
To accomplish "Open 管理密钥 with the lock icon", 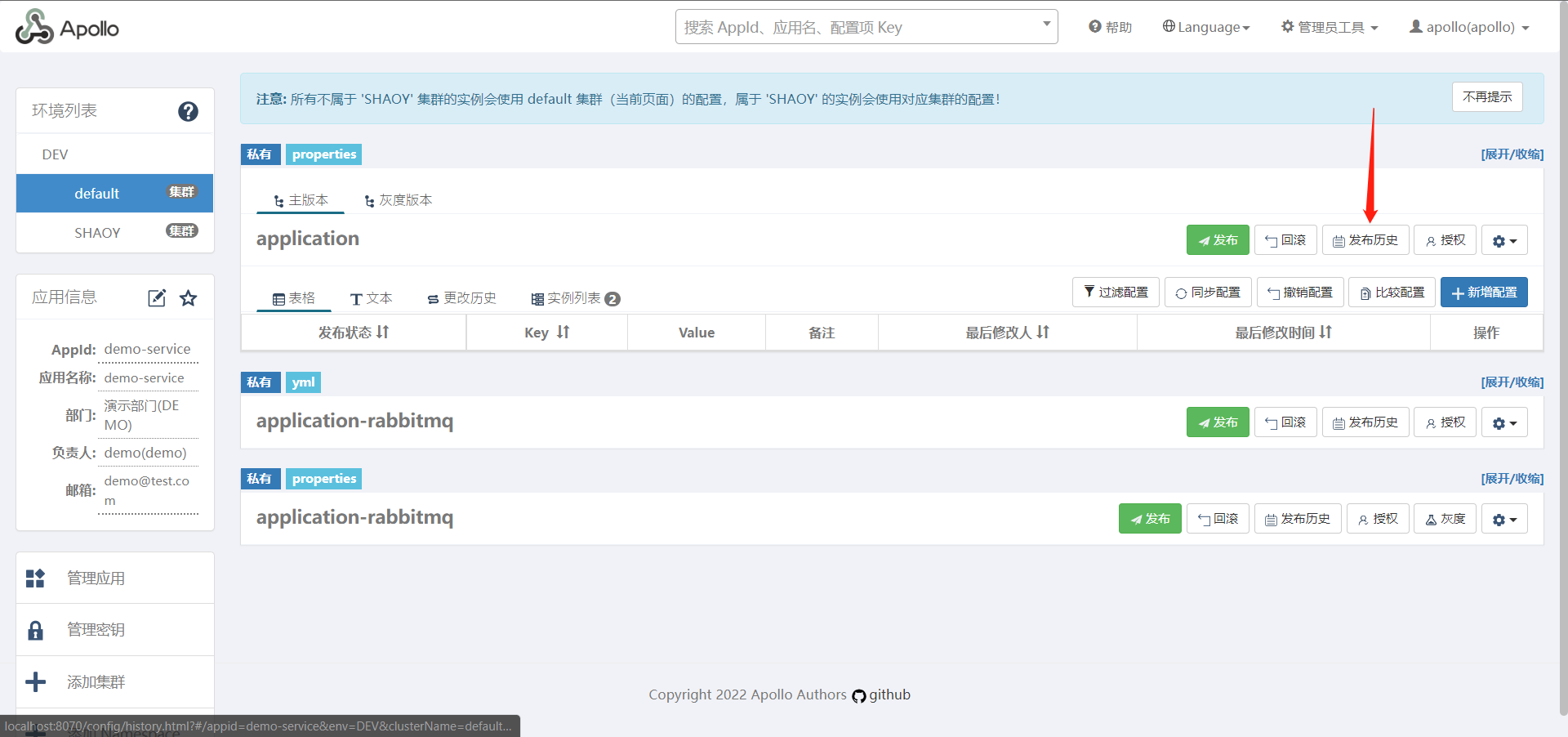I will (x=96, y=630).
